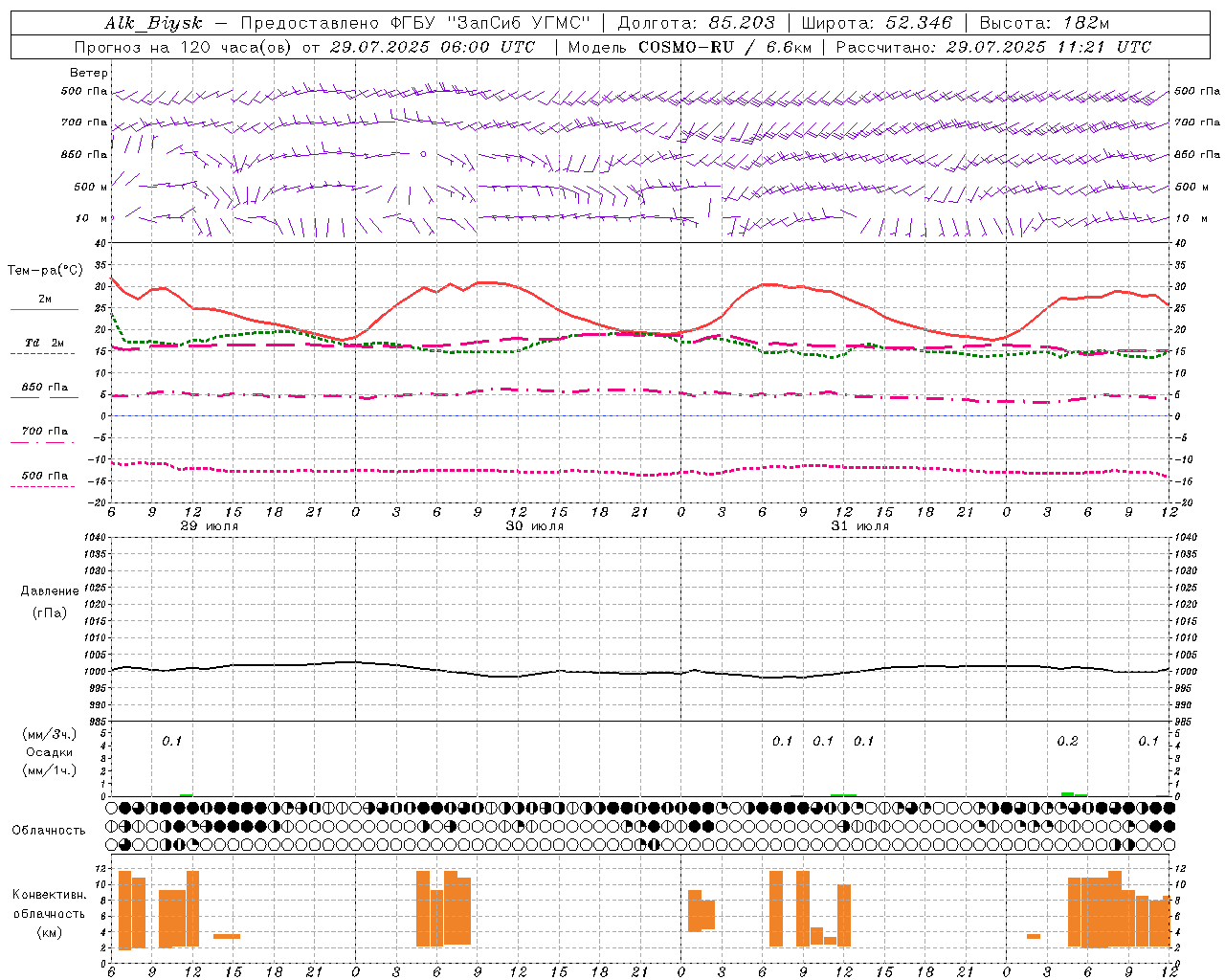The height and width of the screenshot is (980, 1225).
Task: Click the latitude value Широта: 52.346
Action: [x=878, y=23]
